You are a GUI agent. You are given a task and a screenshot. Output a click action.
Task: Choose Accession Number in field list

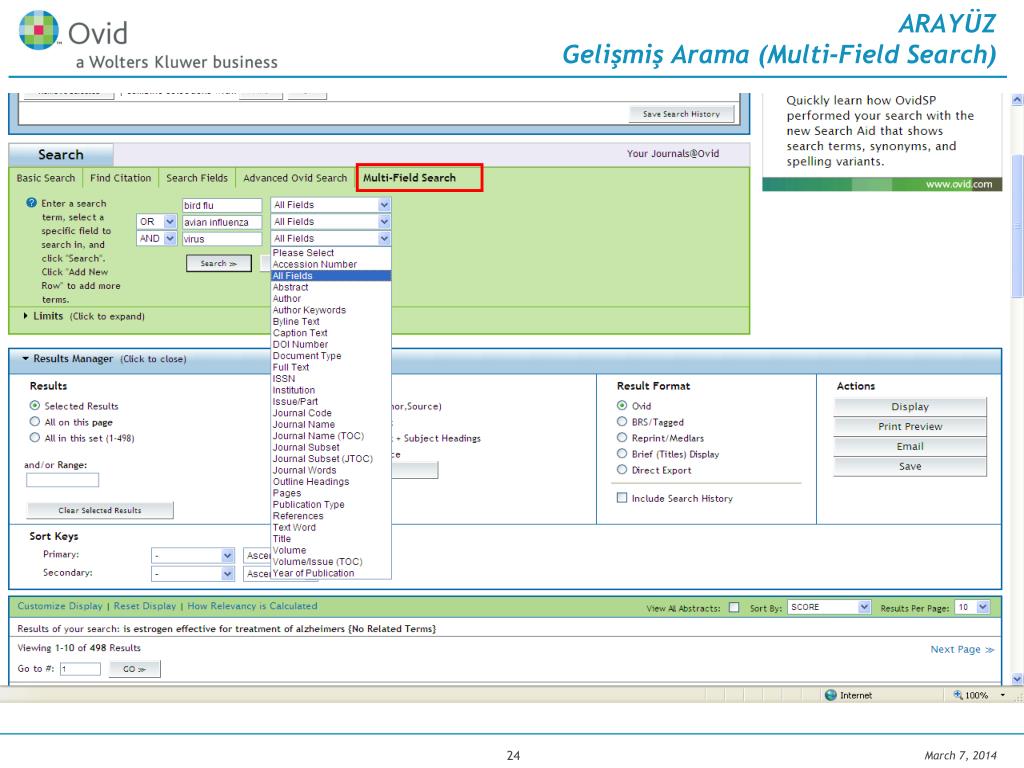pos(331,264)
